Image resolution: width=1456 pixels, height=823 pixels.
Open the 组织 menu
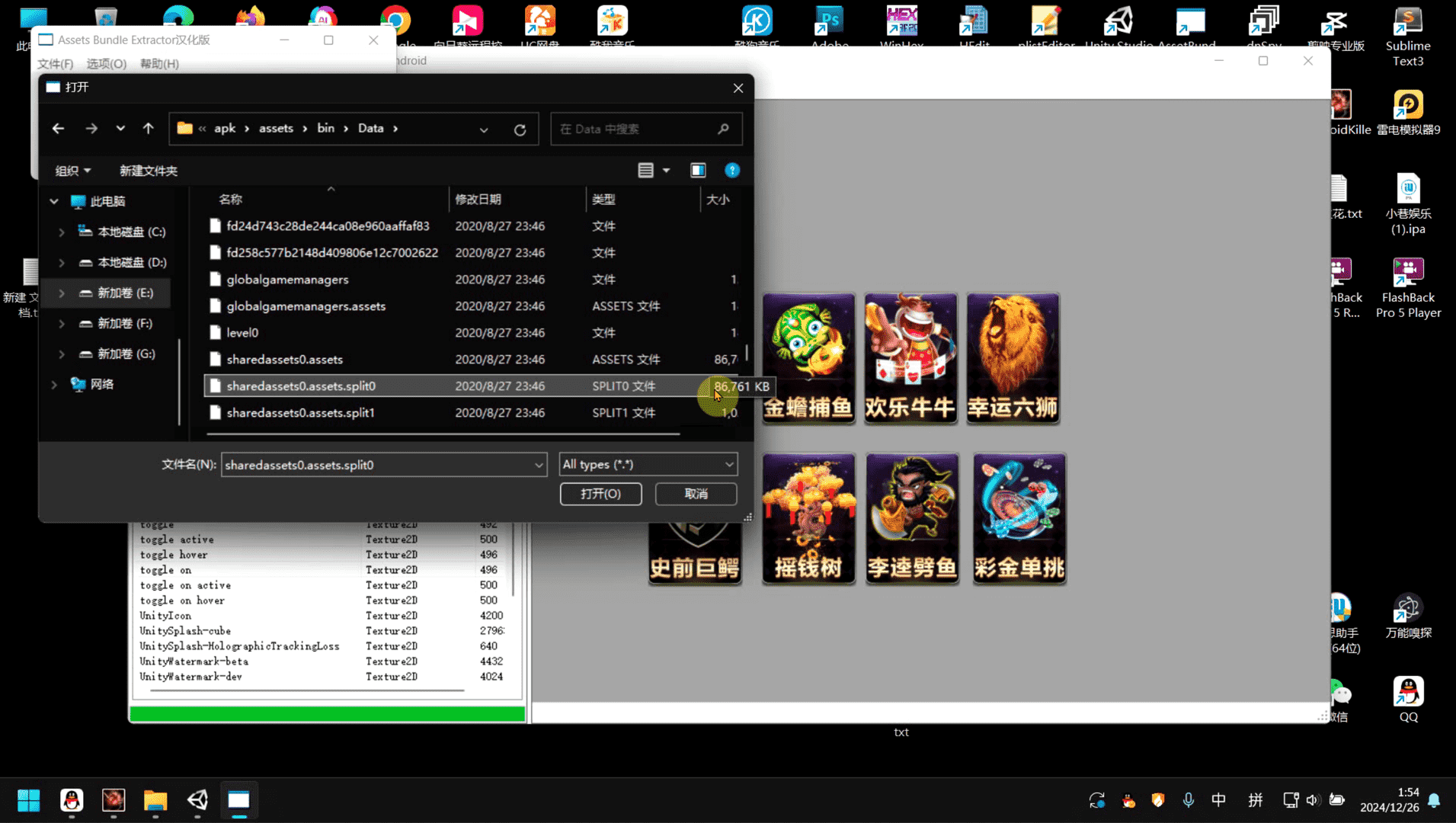pos(72,171)
